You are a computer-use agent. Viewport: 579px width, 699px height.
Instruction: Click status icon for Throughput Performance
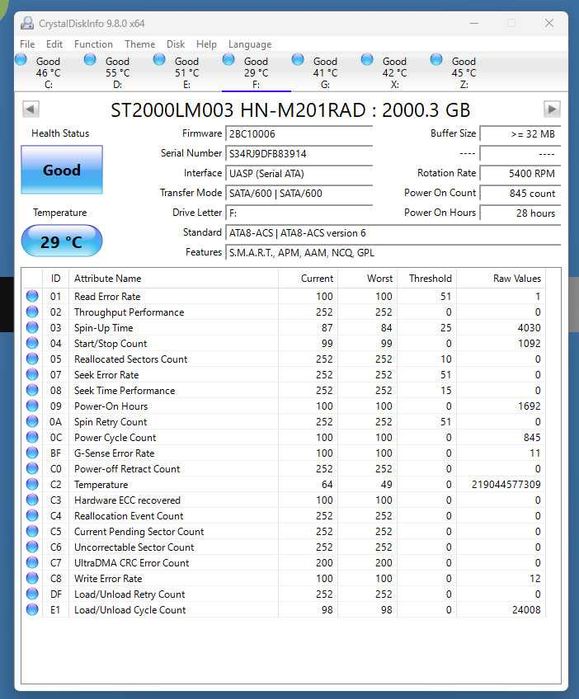click(x=32, y=312)
